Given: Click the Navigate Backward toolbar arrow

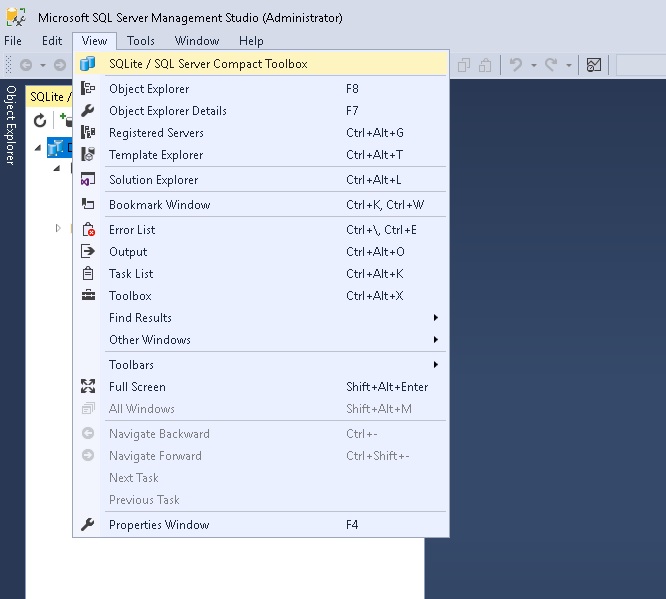Looking at the screenshot, I should coord(26,65).
